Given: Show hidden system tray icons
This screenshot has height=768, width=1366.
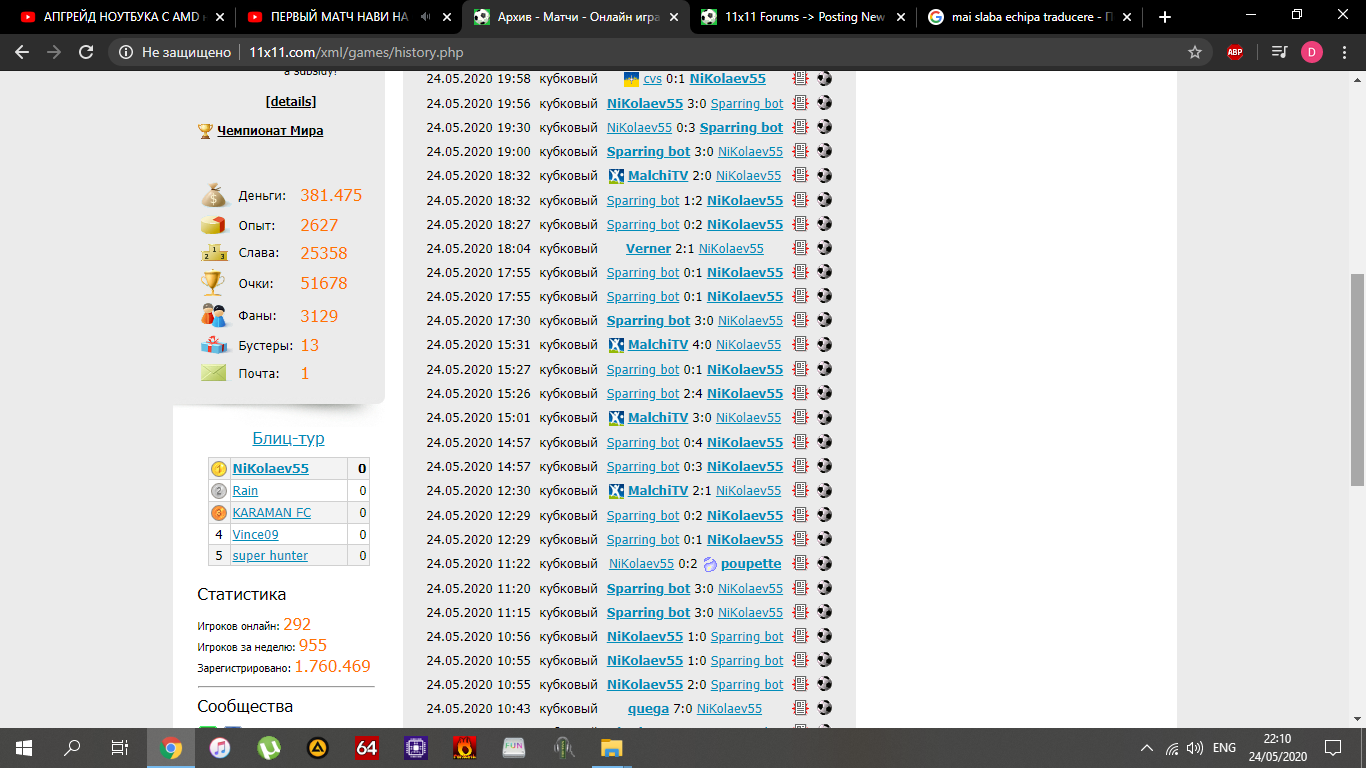Looking at the screenshot, I should coord(1147,748).
